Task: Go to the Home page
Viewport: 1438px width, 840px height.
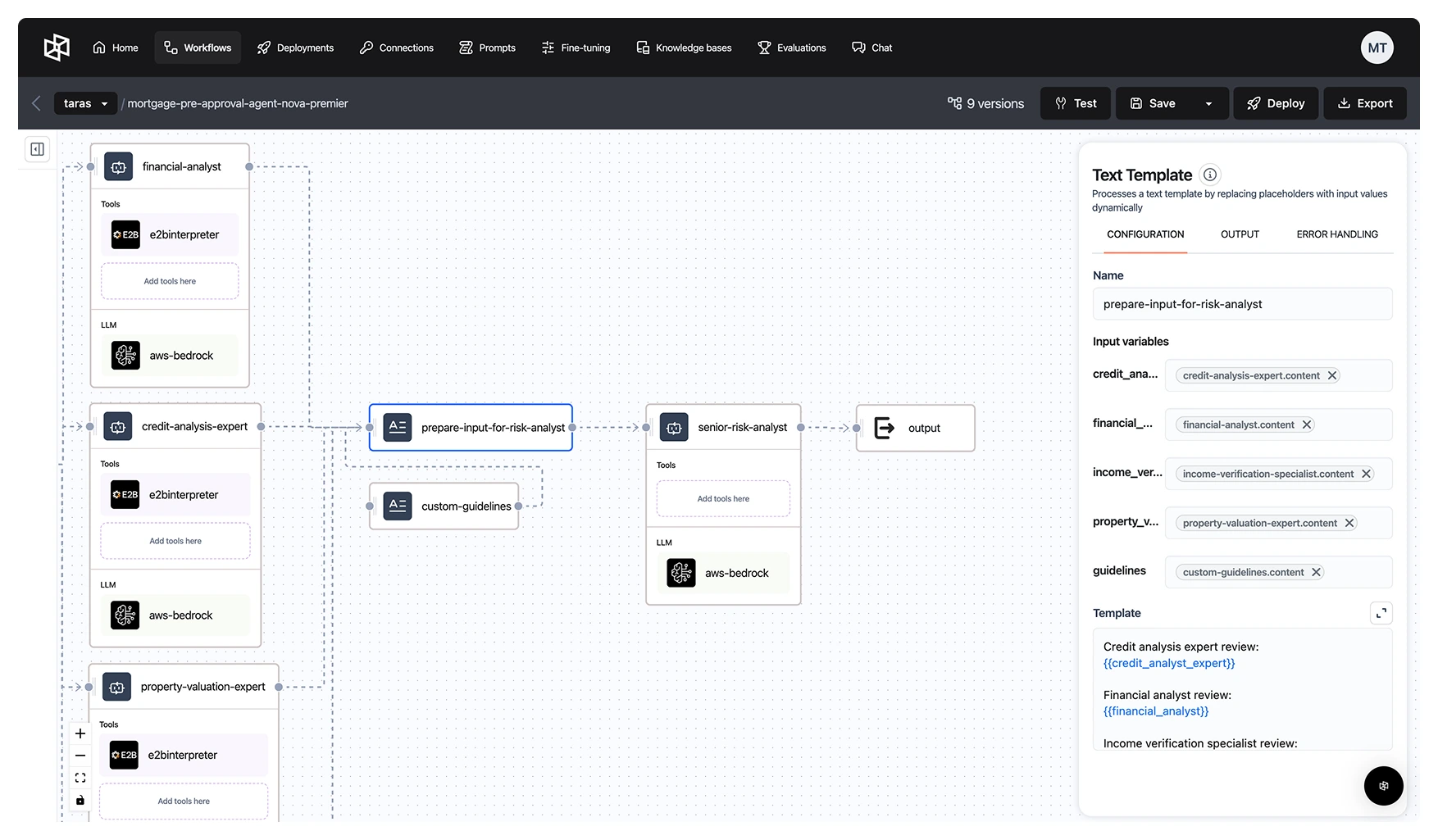Action: [x=116, y=48]
